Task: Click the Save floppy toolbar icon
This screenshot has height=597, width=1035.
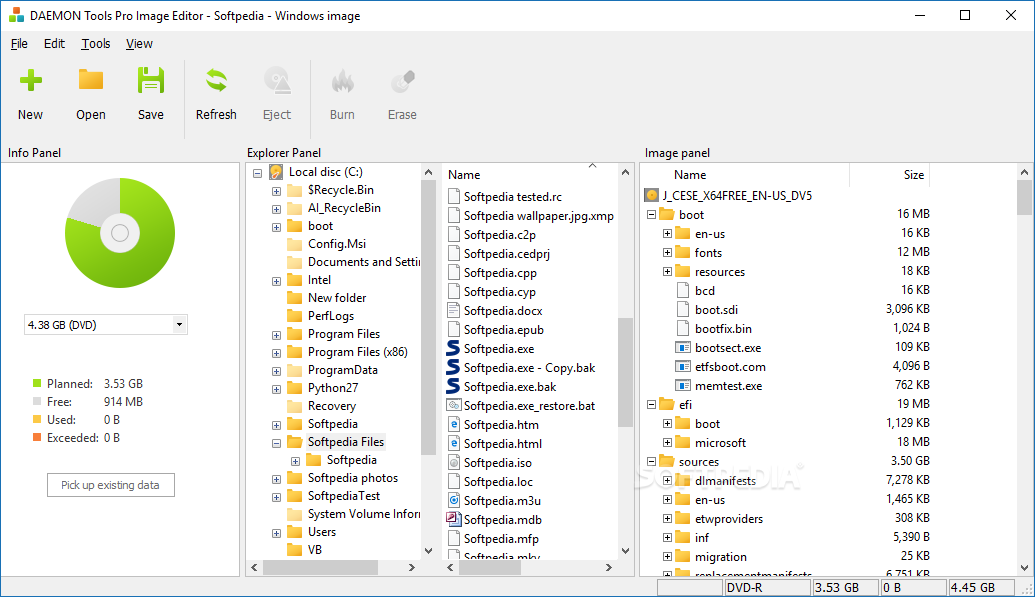Action: click(x=150, y=81)
